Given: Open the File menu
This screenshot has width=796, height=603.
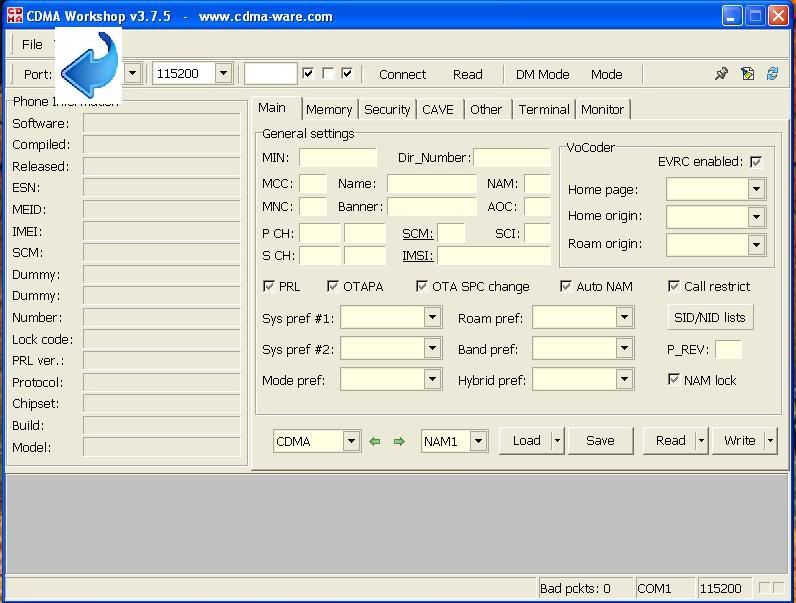Looking at the screenshot, I should (32, 45).
